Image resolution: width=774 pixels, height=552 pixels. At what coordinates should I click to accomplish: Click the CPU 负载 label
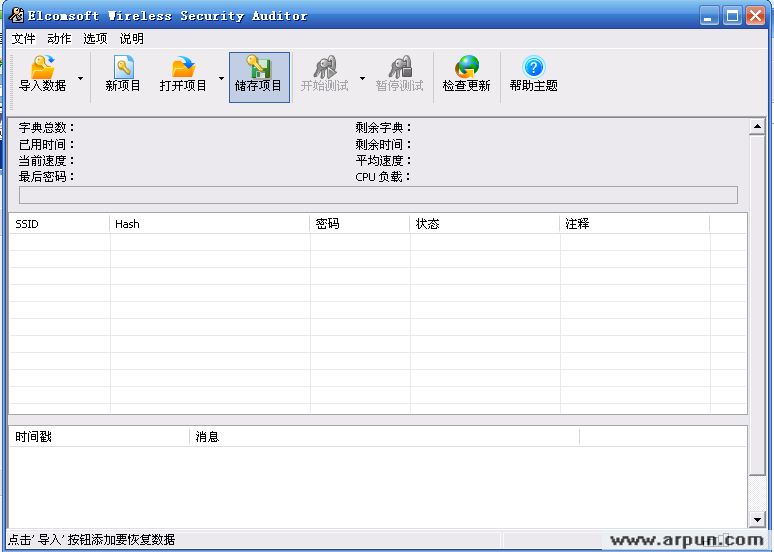[x=383, y=176]
